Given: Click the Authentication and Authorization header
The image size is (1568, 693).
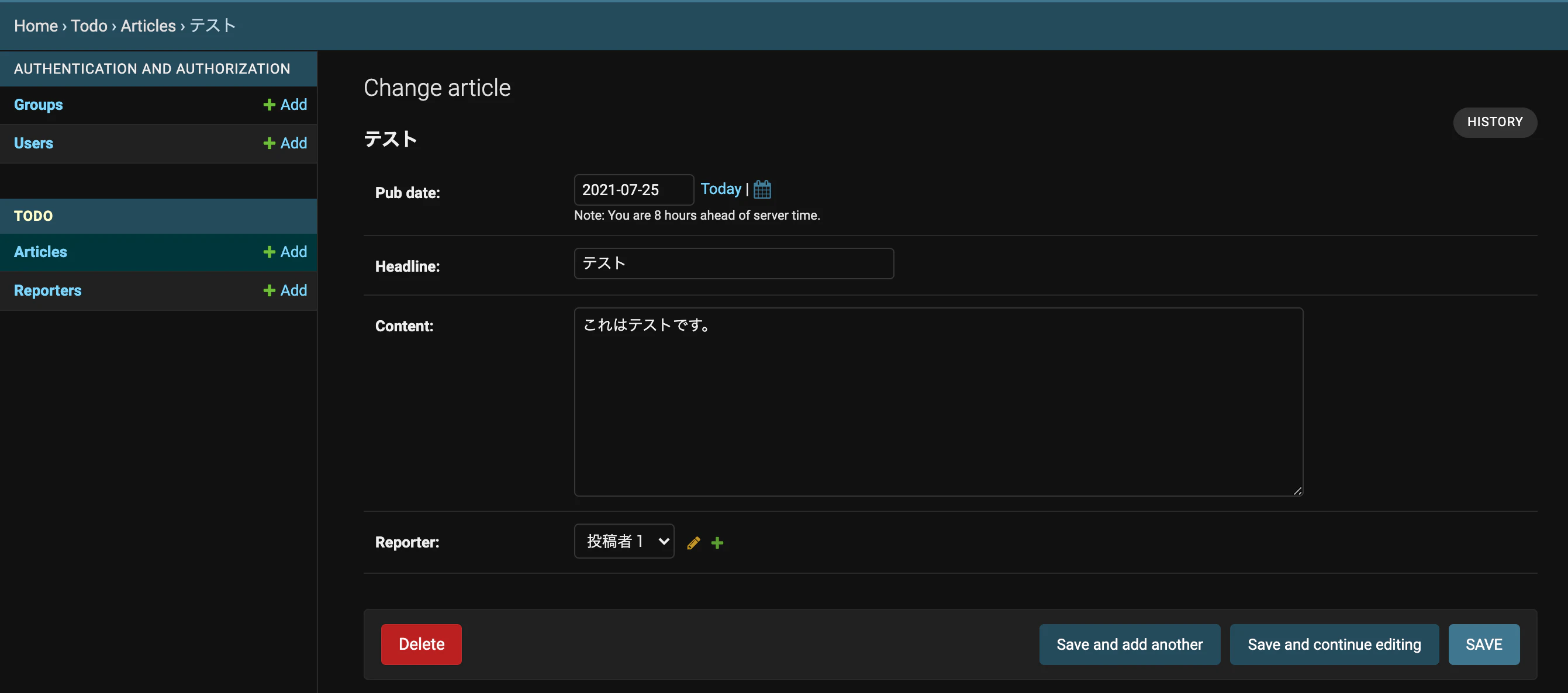Looking at the screenshot, I should tap(152, 69).
